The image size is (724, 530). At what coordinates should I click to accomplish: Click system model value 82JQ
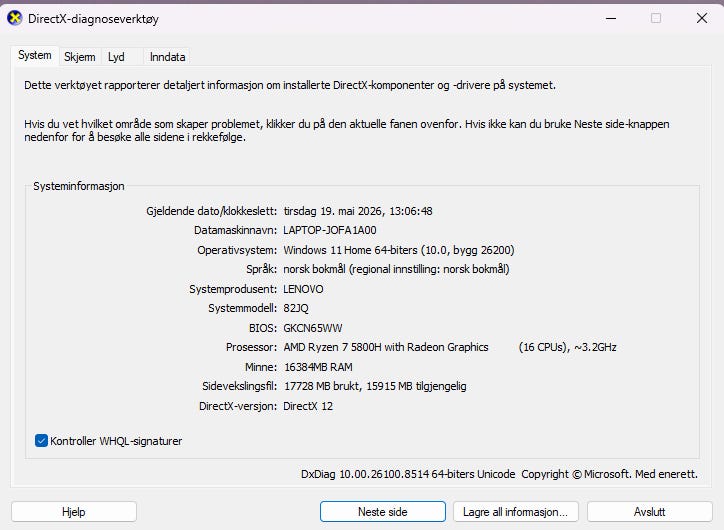pos(296,308)
